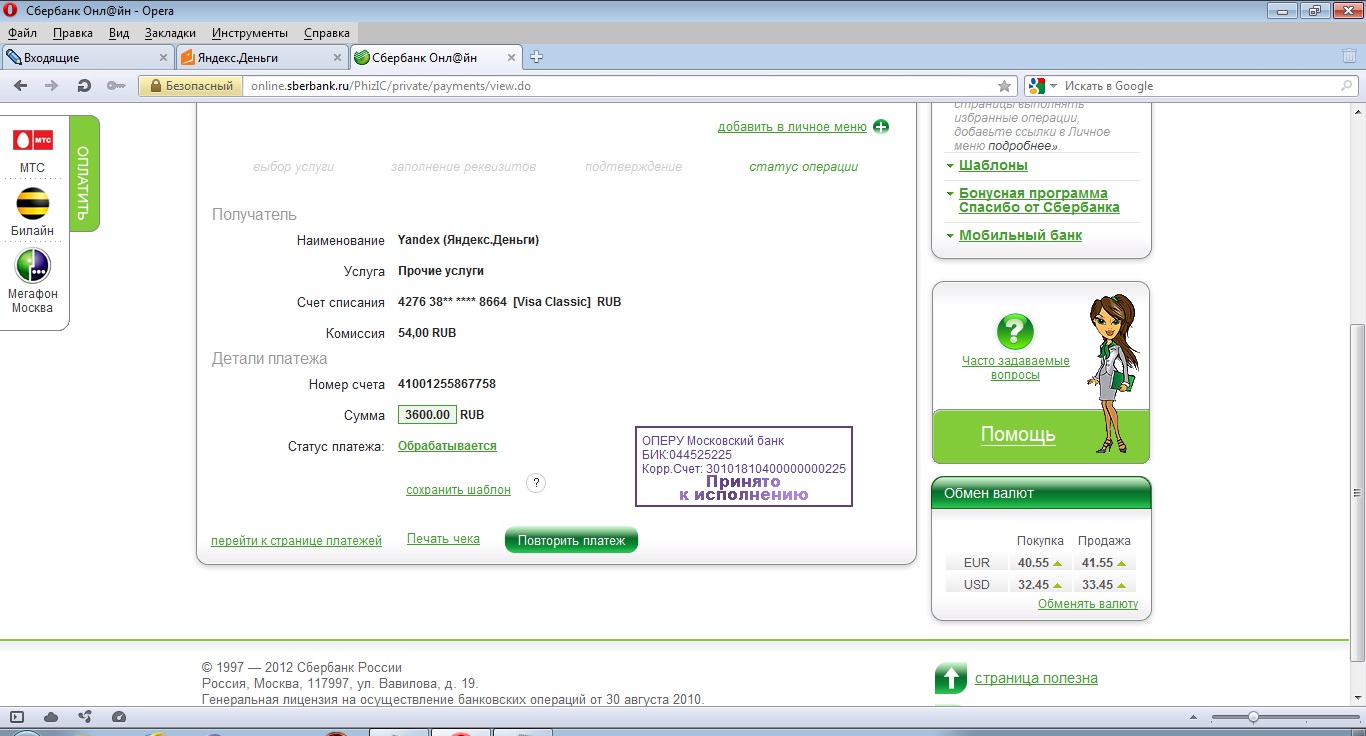
Task: Click the Комиссия value 54,00 RUB
Action: [427, 333]
